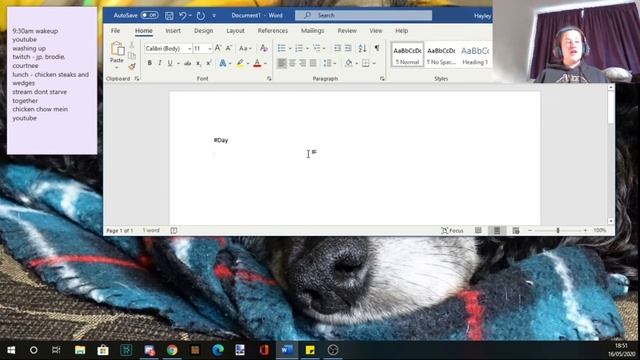Click the 100% zoom level

coord(600,231)
